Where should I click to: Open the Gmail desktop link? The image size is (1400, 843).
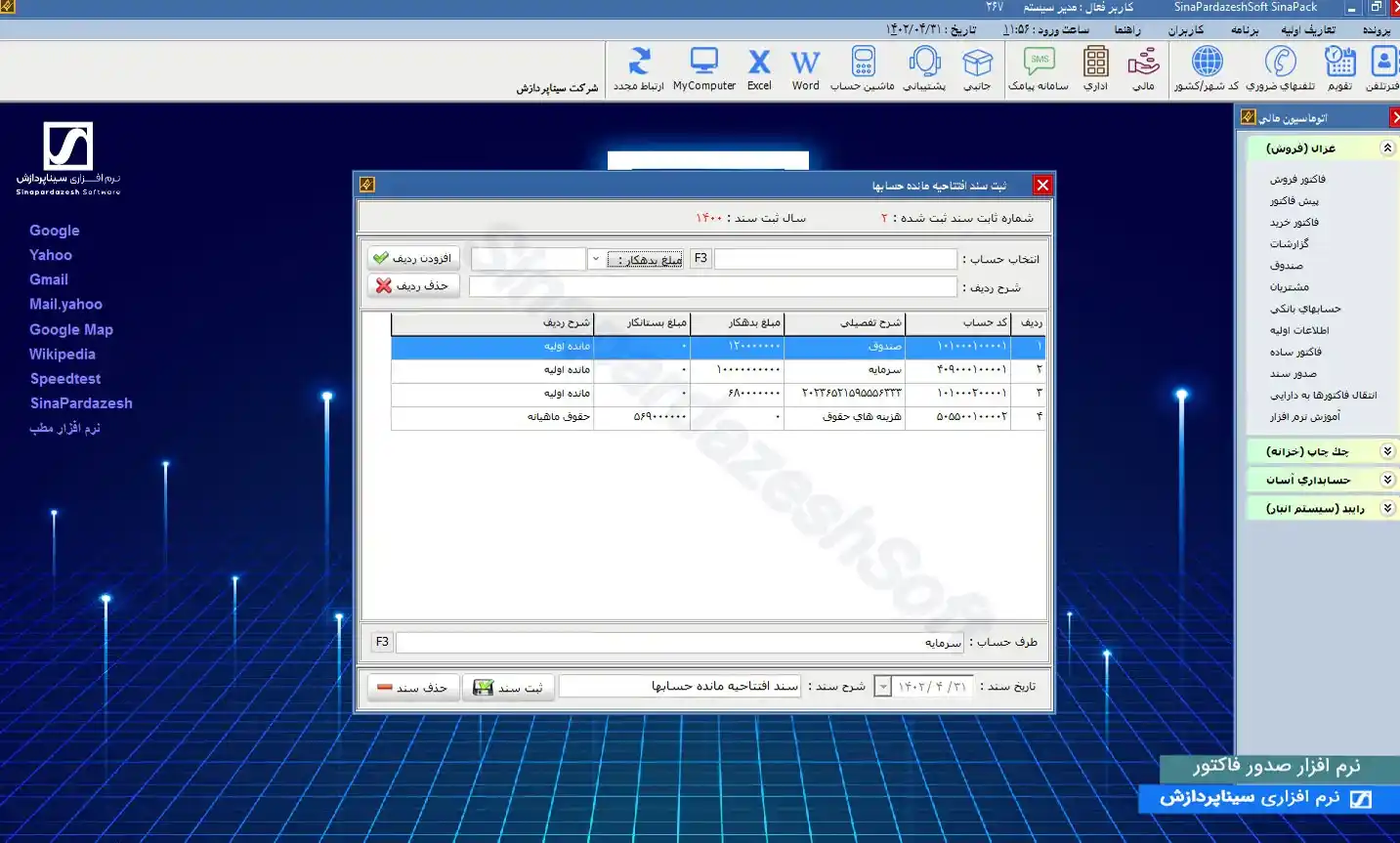coord(49,279)
